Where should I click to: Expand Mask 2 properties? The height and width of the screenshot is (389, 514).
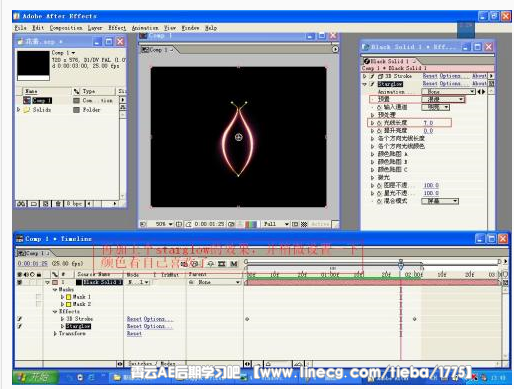coord(62,304)
